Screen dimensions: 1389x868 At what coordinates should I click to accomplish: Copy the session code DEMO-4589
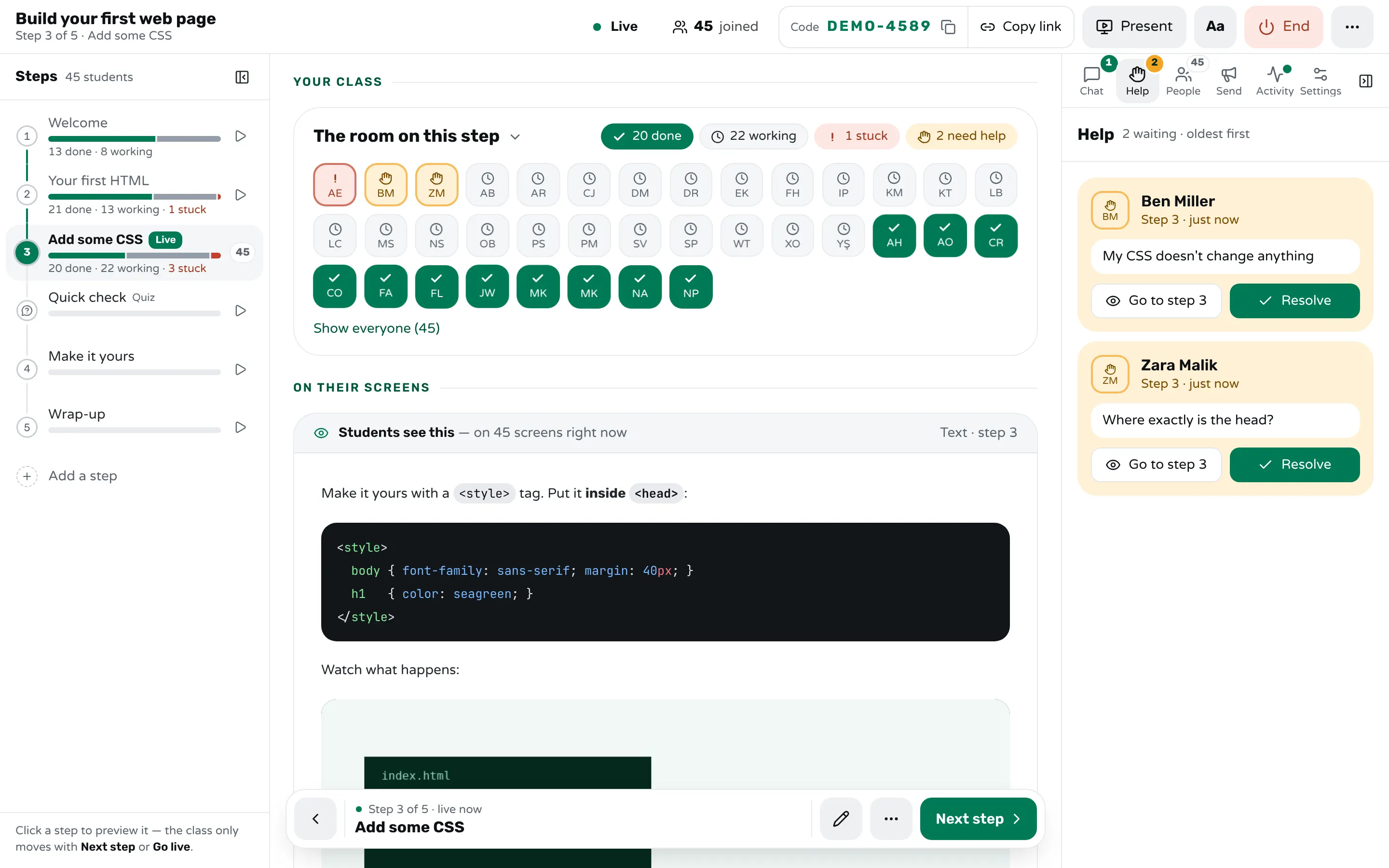[948, 27]
